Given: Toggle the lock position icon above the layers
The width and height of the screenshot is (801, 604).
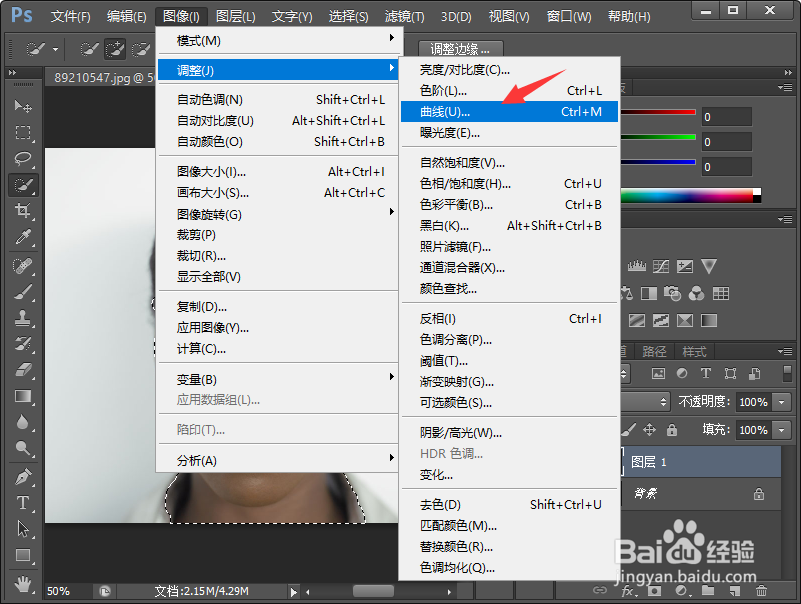Looking at the screenshot, I should coord(650,428).
